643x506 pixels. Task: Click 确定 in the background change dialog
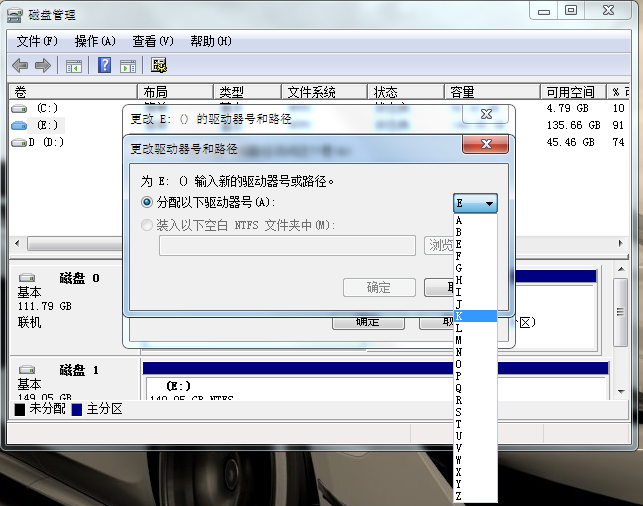[x=368, y=322]
